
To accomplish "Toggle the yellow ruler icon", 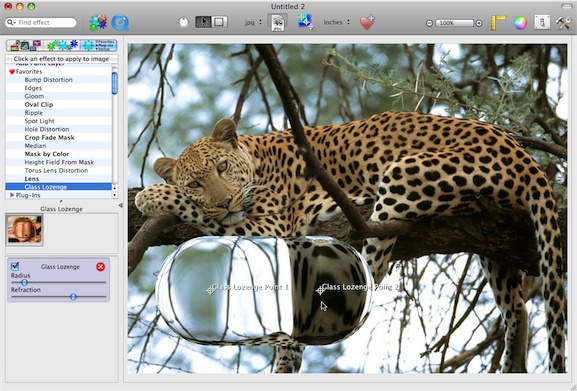I will click(498, 22).
